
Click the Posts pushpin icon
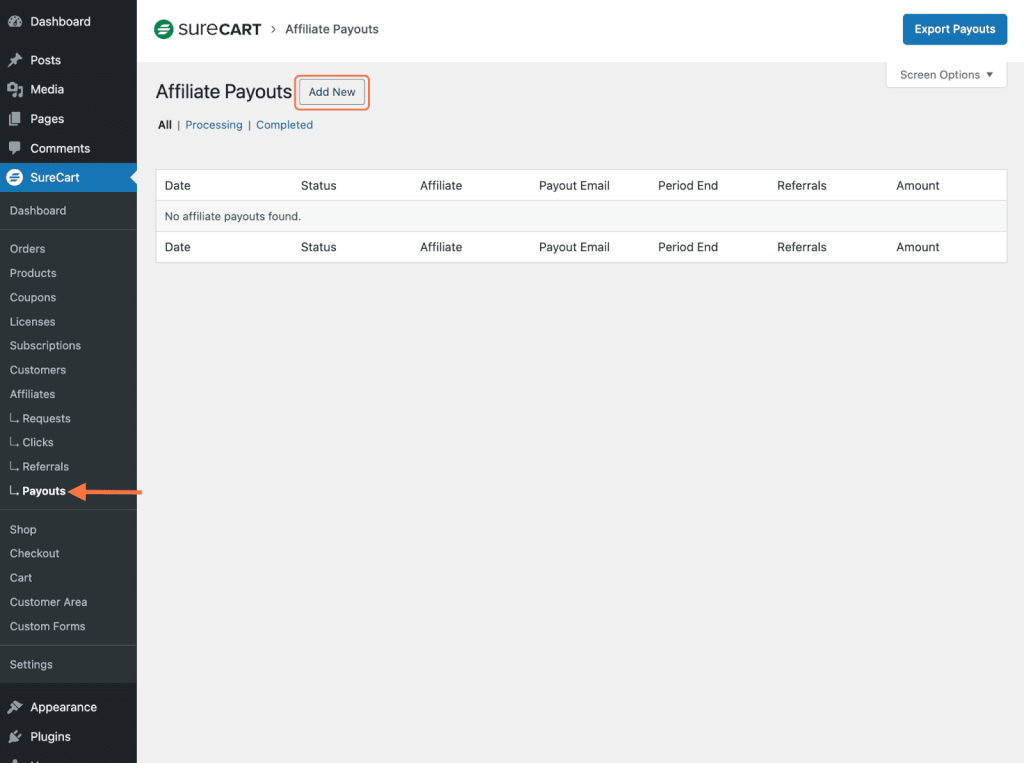pos(15,60)
